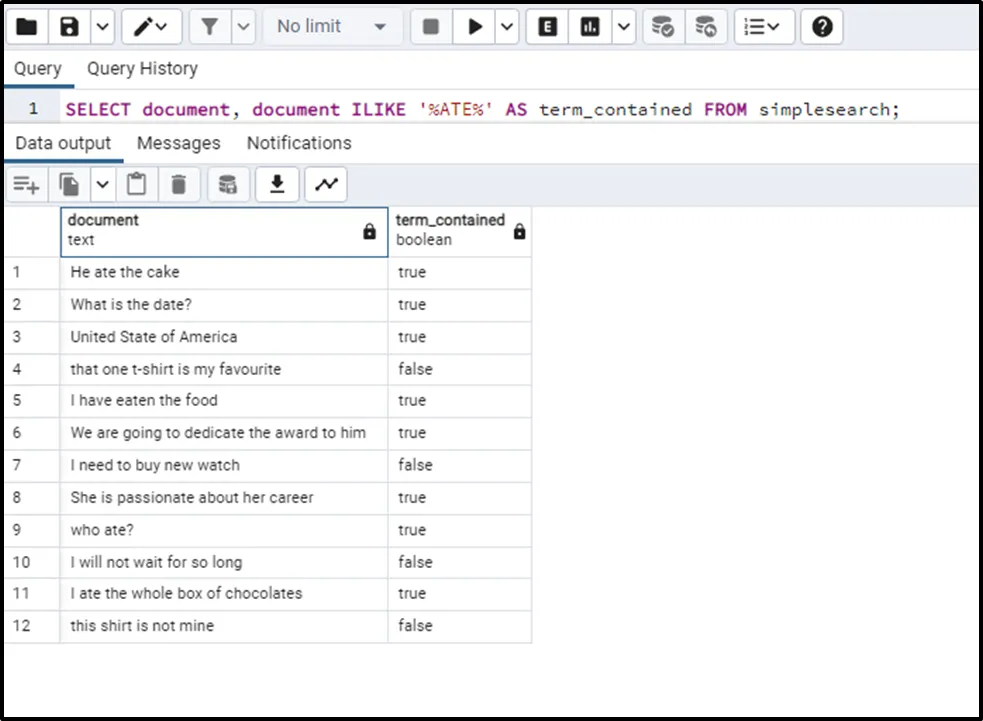Open the Help question mark icon
Screen dimensions: 983x721
point(822,27)
